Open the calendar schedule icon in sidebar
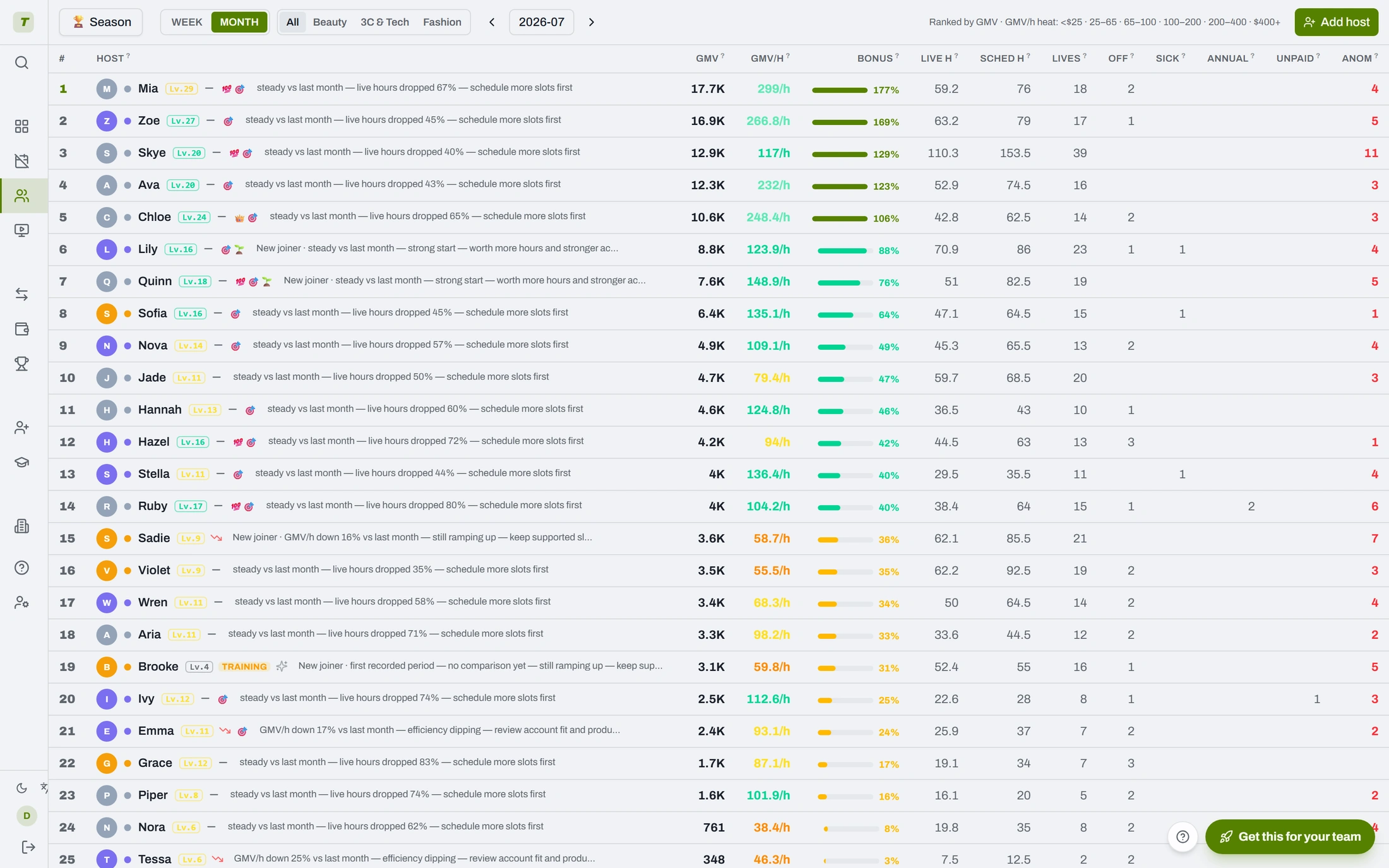1389x868 pixels. point(21,161)
